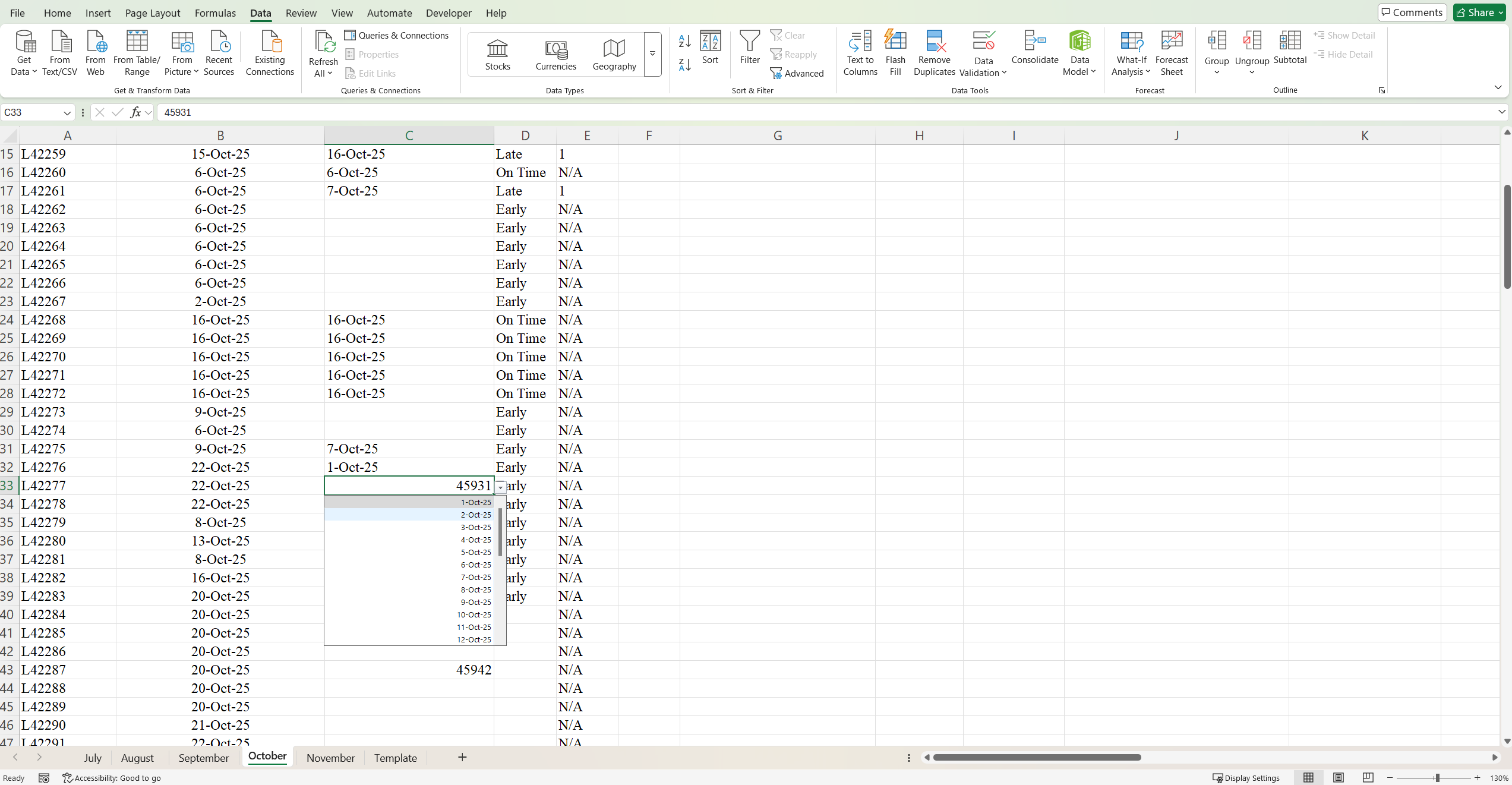Select cell containing L42268
Screen dimensions: 1512x785
pyautogui.click(x=68, y=320)
